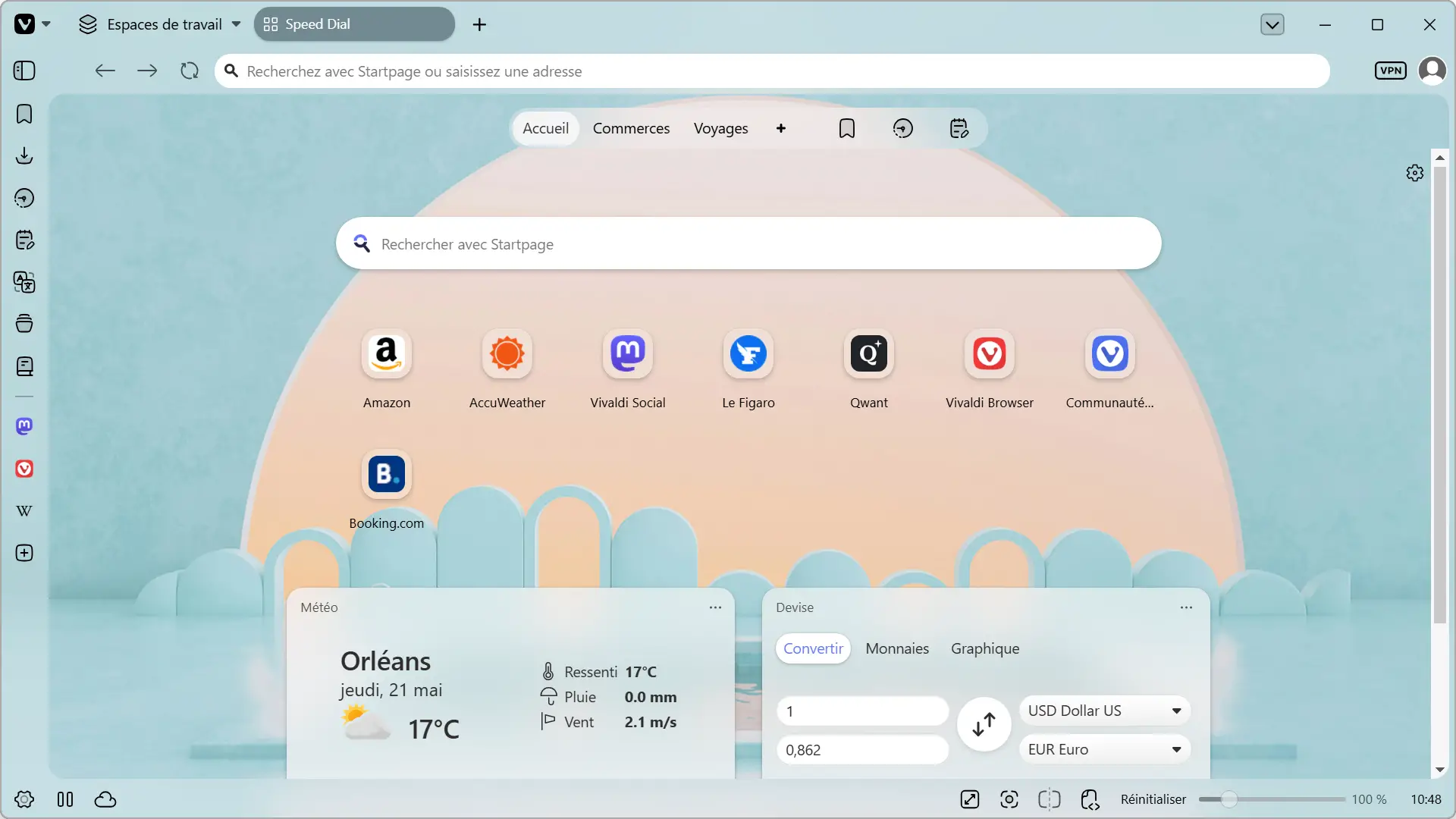Open the Downloads panel

coord(24,155)
